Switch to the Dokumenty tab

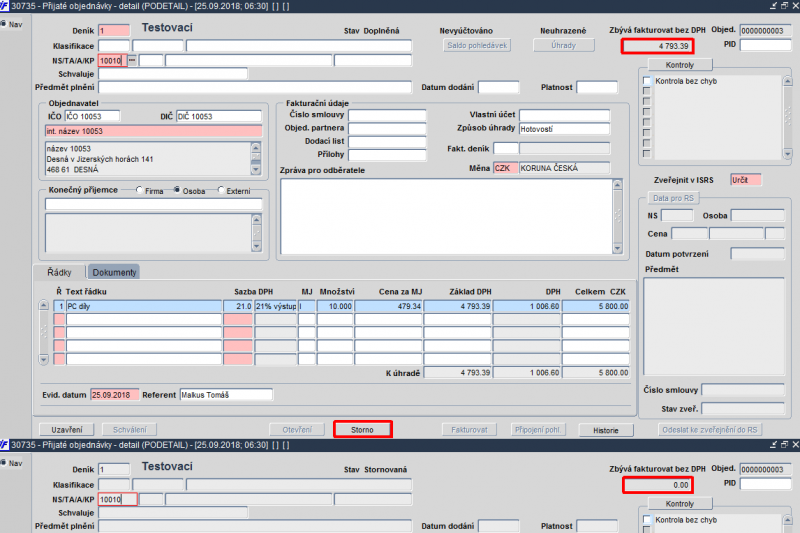click(114, 272)
